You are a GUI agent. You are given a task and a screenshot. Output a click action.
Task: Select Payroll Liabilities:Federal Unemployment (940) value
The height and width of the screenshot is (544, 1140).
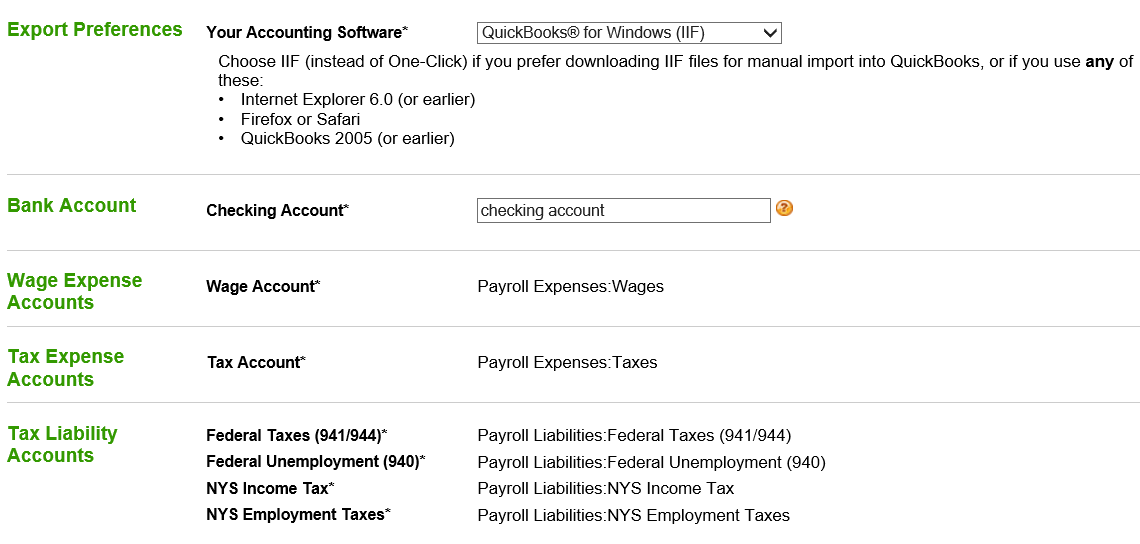pos(651,462)
